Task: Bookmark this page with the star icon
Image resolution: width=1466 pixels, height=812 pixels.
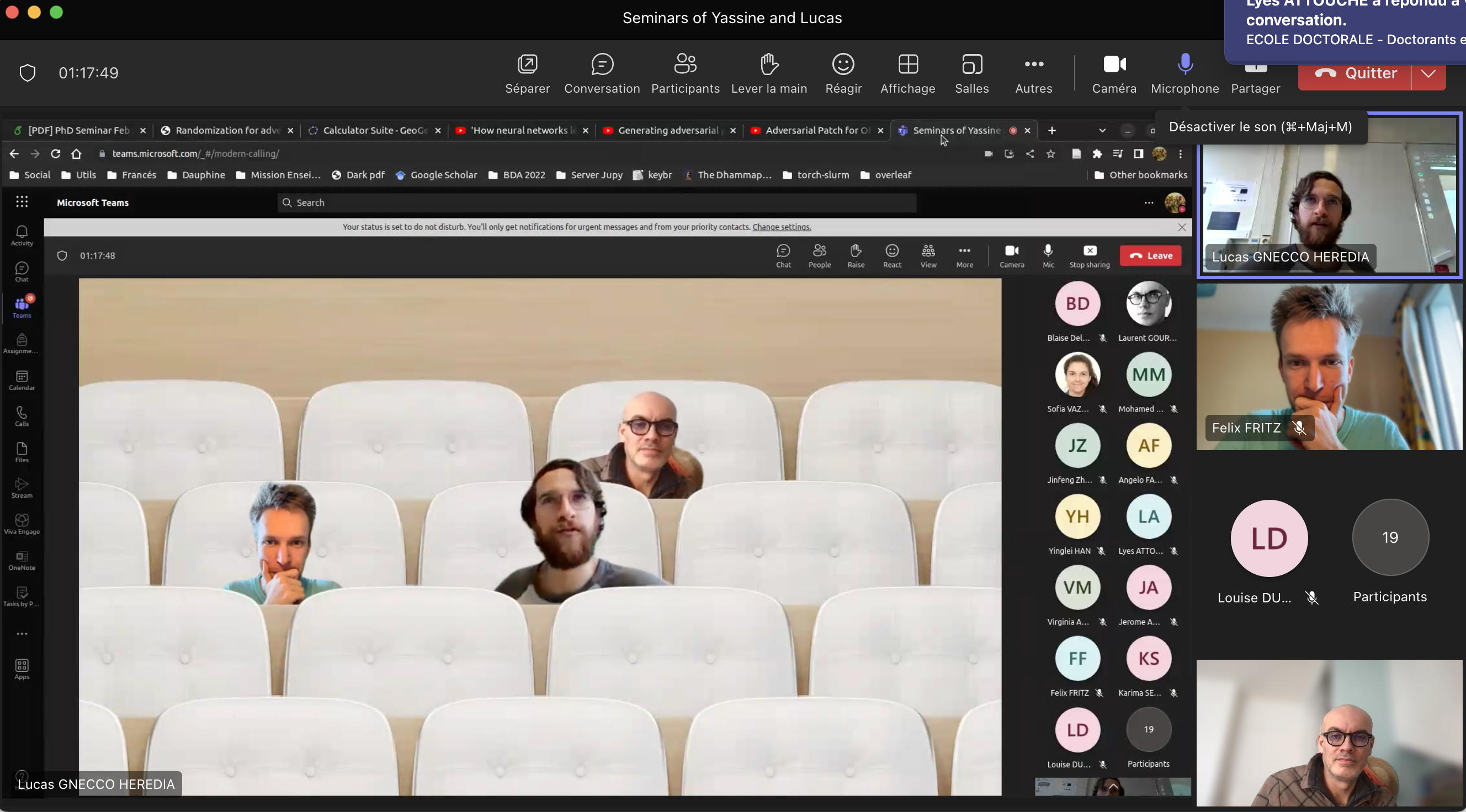Action: [1050, 153]
